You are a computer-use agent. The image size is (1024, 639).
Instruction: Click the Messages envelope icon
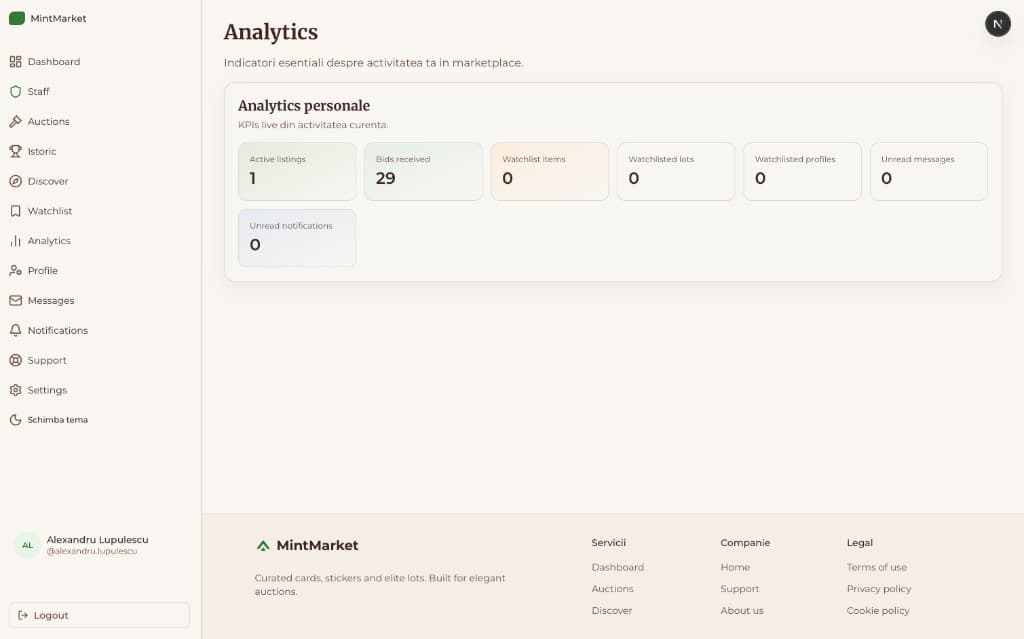point(15,301)
